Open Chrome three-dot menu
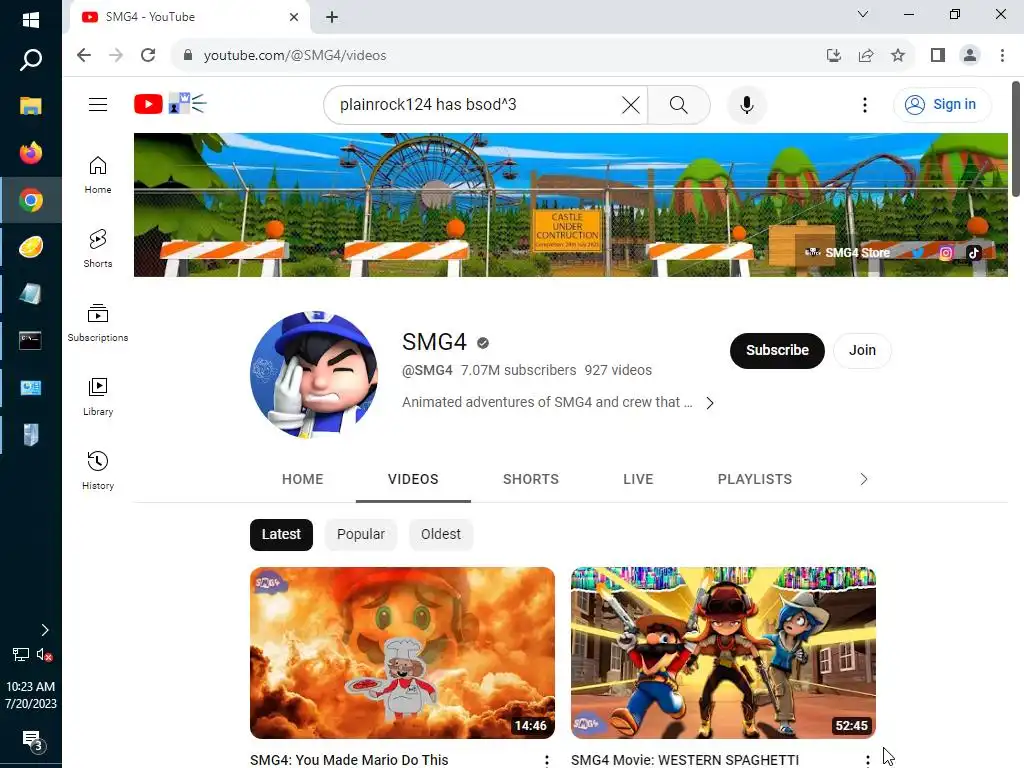The image size is (1024, 768). click(x=1002, y=56)
